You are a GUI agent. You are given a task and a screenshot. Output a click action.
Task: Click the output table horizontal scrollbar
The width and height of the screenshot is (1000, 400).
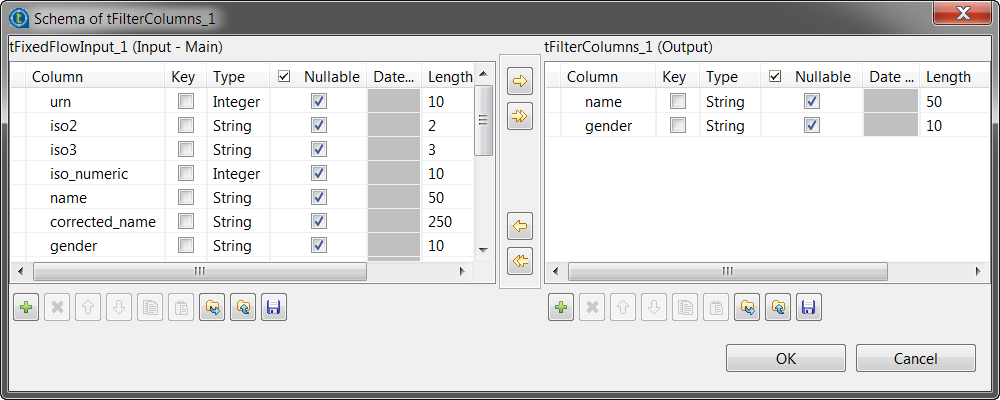tap(727, 271)
